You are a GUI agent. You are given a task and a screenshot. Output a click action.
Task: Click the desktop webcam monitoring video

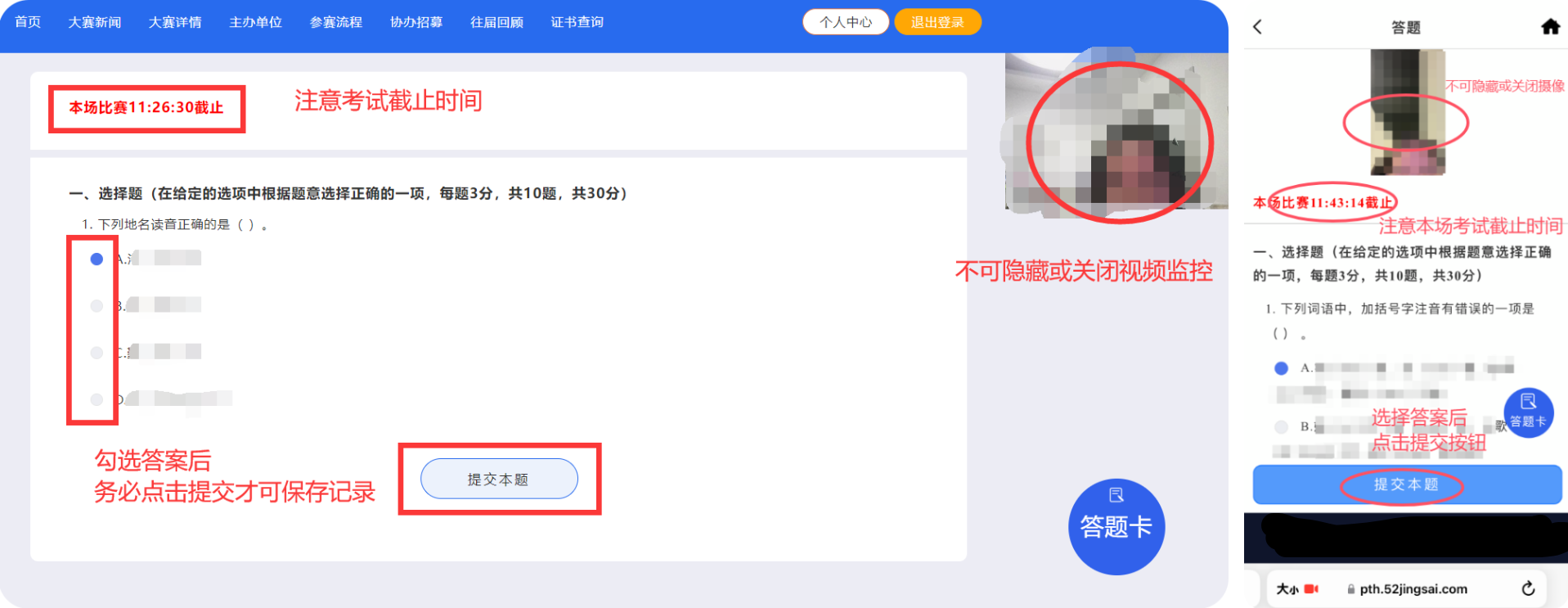[x=1116, y=135]
